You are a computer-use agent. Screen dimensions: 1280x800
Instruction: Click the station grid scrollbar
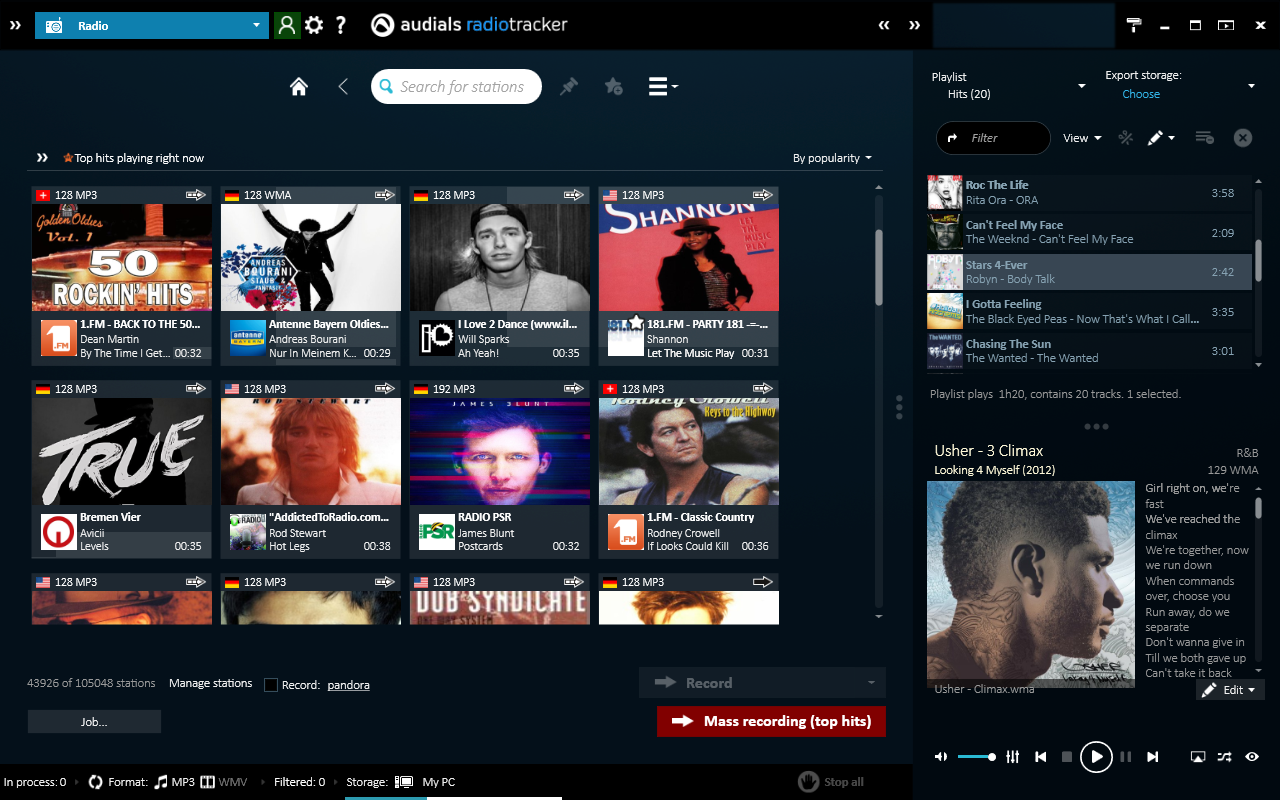[x=879, y=267]
